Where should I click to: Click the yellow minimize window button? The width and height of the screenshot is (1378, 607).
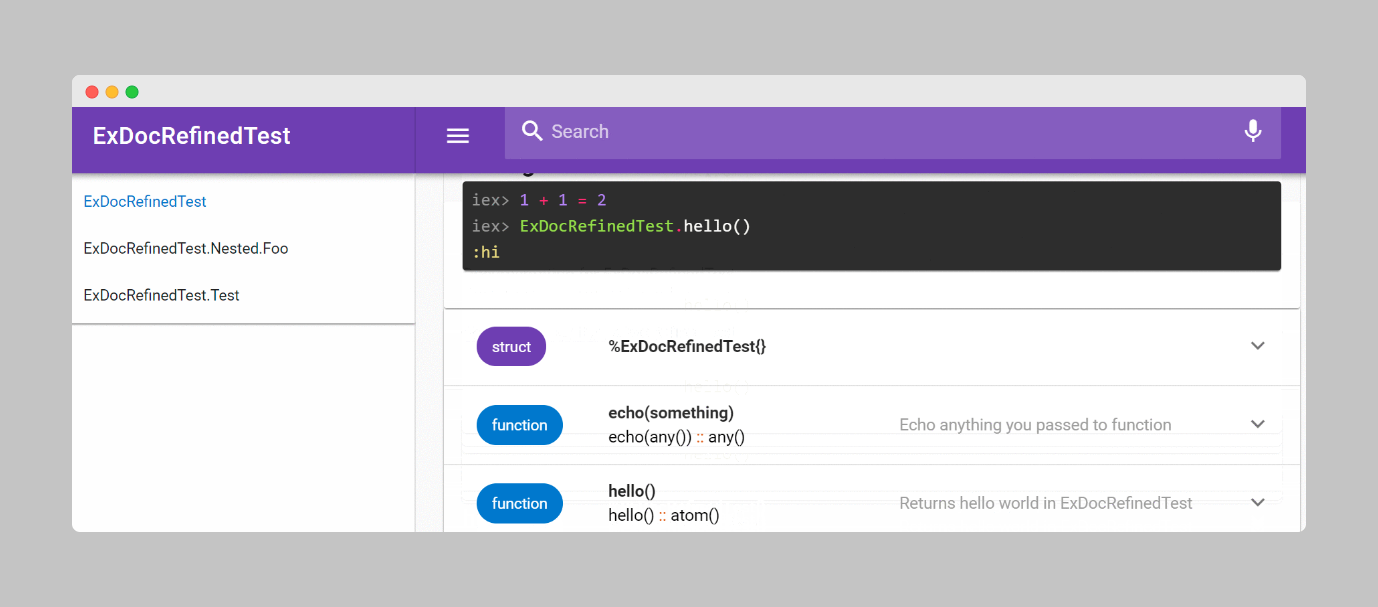(112, 92)
